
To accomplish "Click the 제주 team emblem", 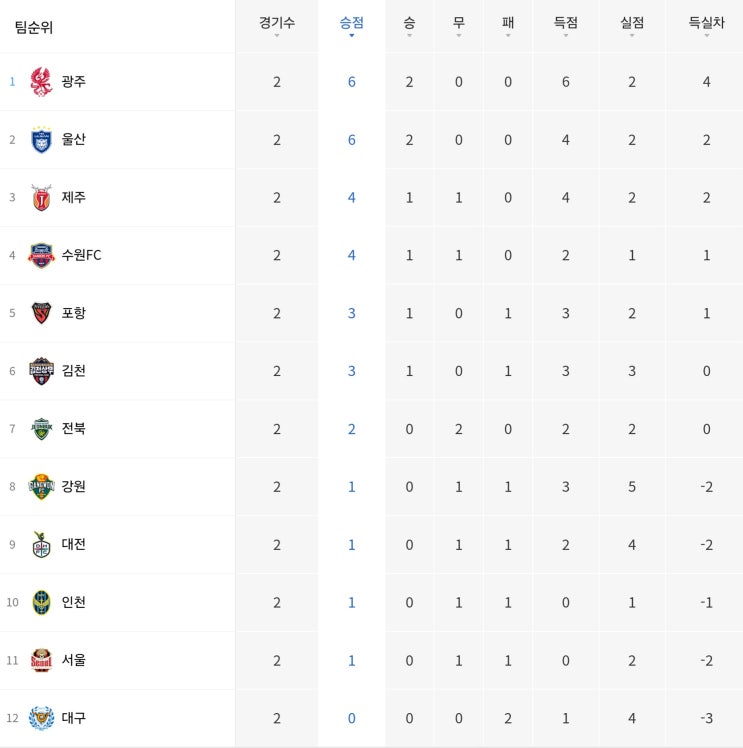I will tap(41, 197).
